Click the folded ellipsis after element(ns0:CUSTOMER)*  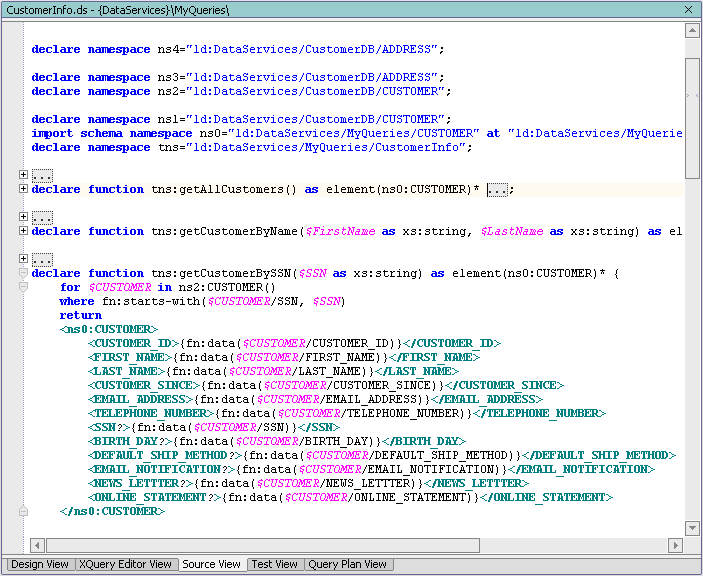click(498, 190)
